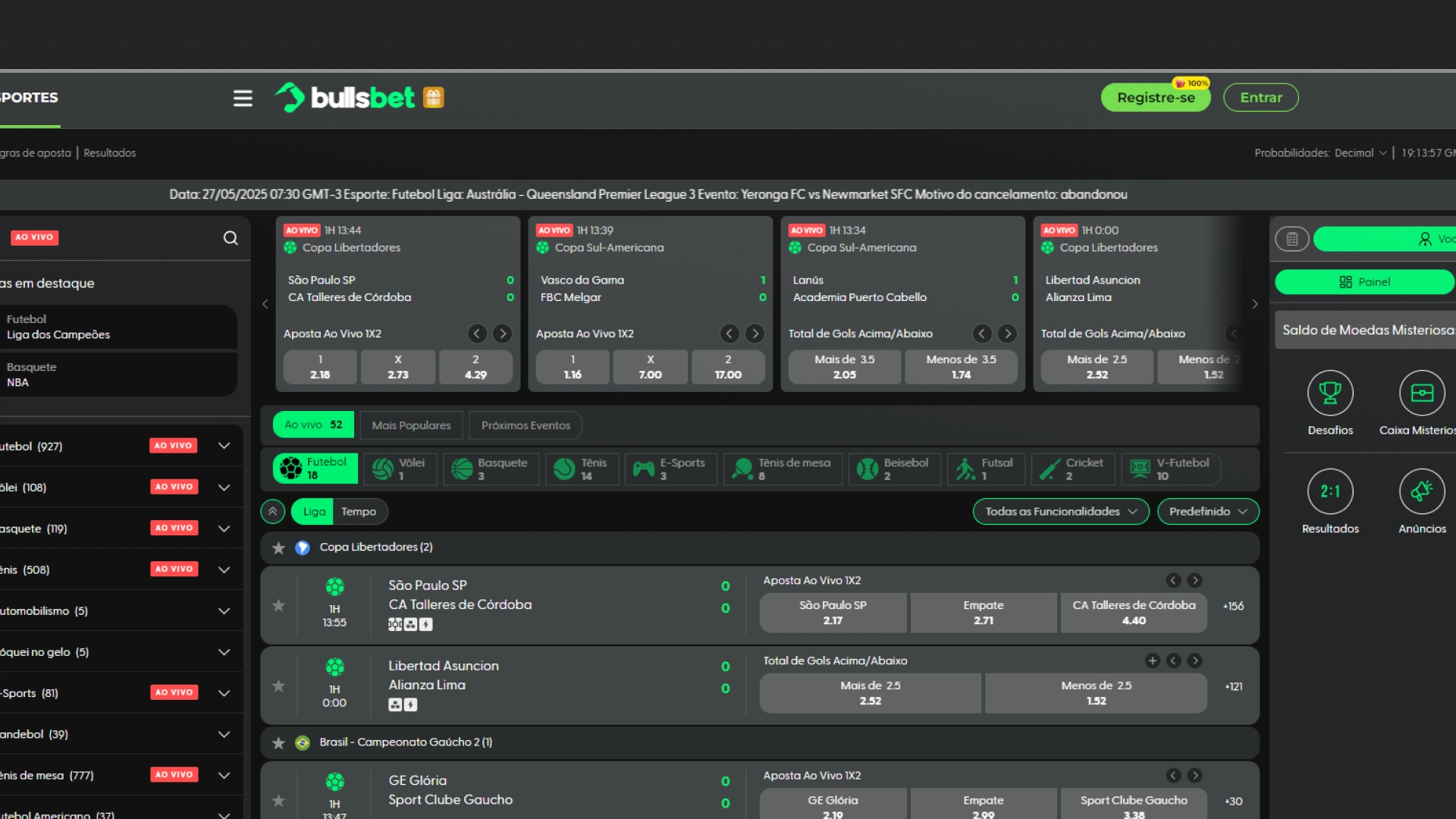Viewport: 1456px width, 819px height.
Task: Open the bet slip icon beside green bar
Action: pyautogui.click(x=1292, y=239)
